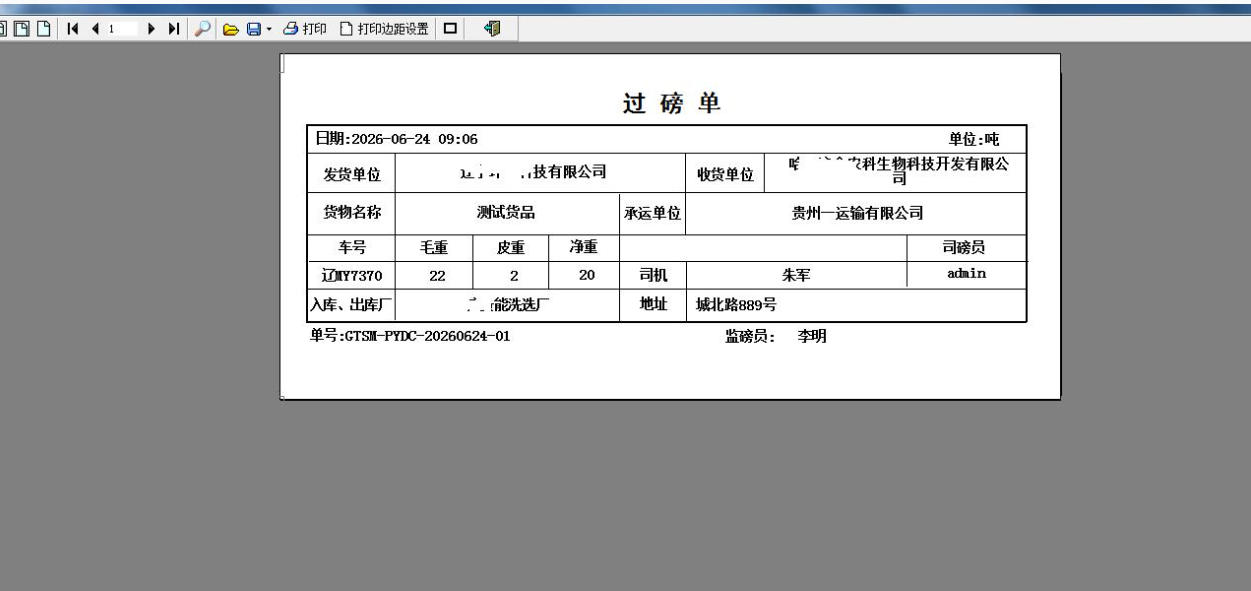This screenshot has height=591, width=1251.
Task: Select the single page layout icon
Action: pyautogui.click(x=43, y=30)
